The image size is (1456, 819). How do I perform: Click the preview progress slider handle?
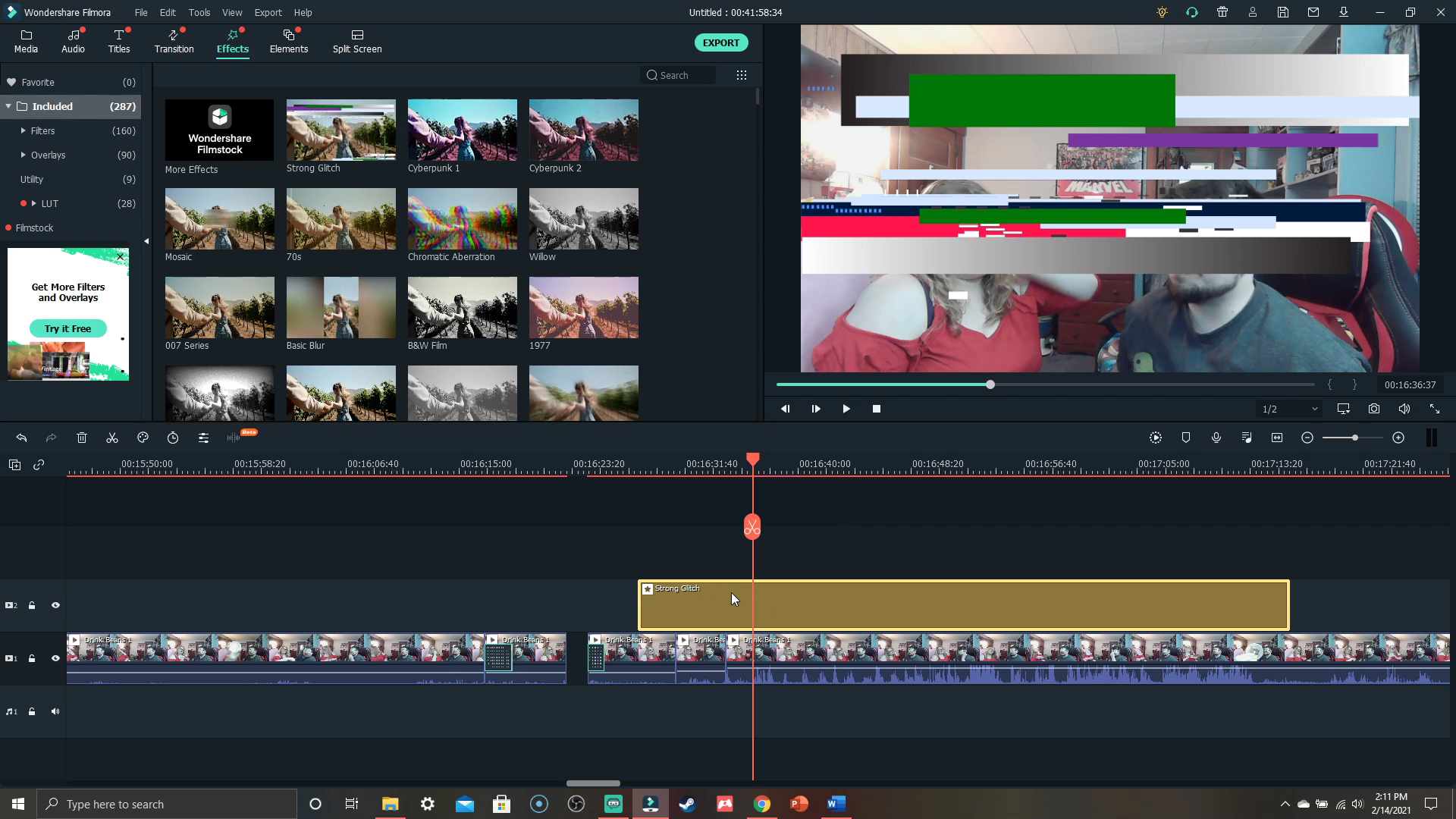[990, 384]
